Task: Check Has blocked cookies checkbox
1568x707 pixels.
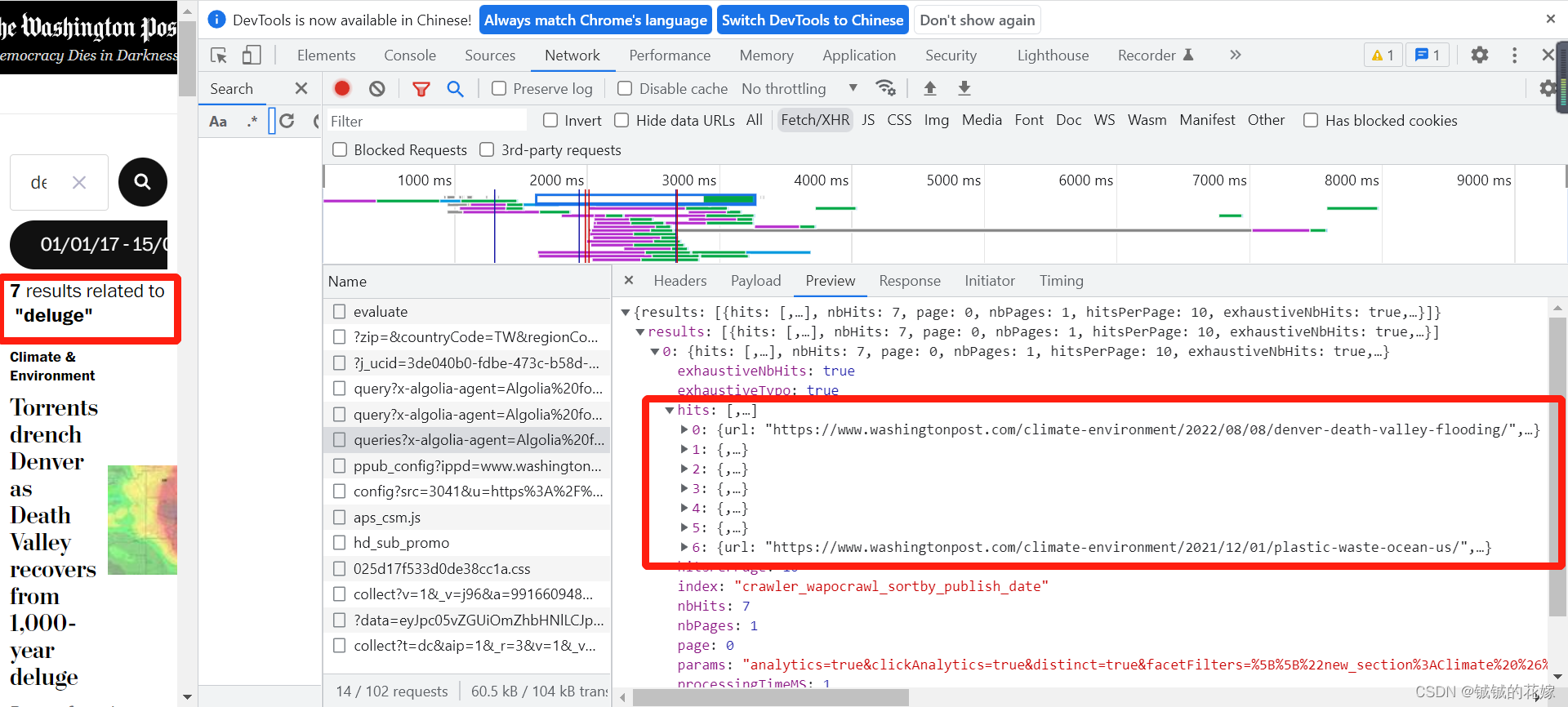Action: click(x=1311, y=120)
